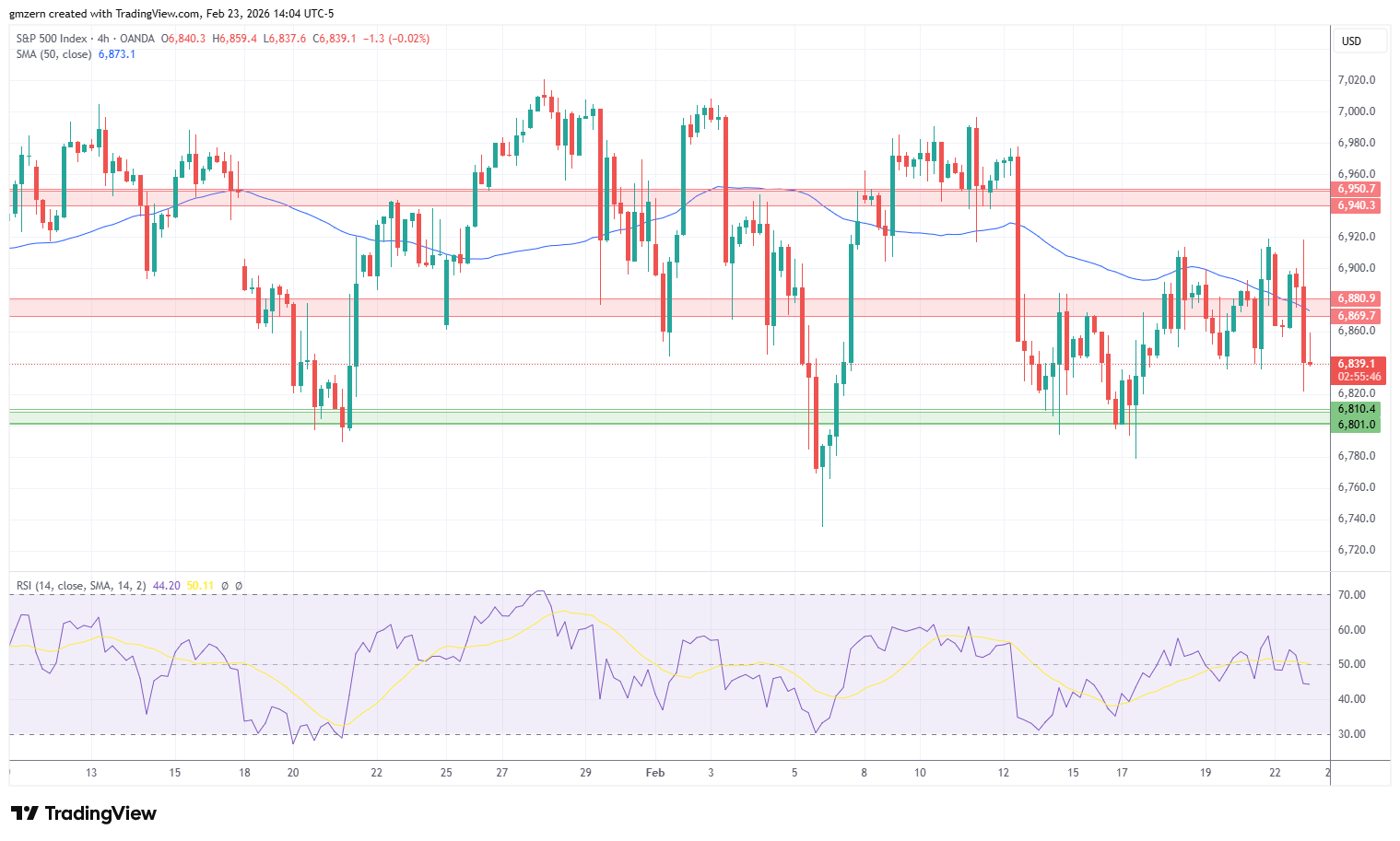The width and height of the screenshot is (1400, 841).
Task: Click the high value H6,859.4
Action: (x=235, y=39)
